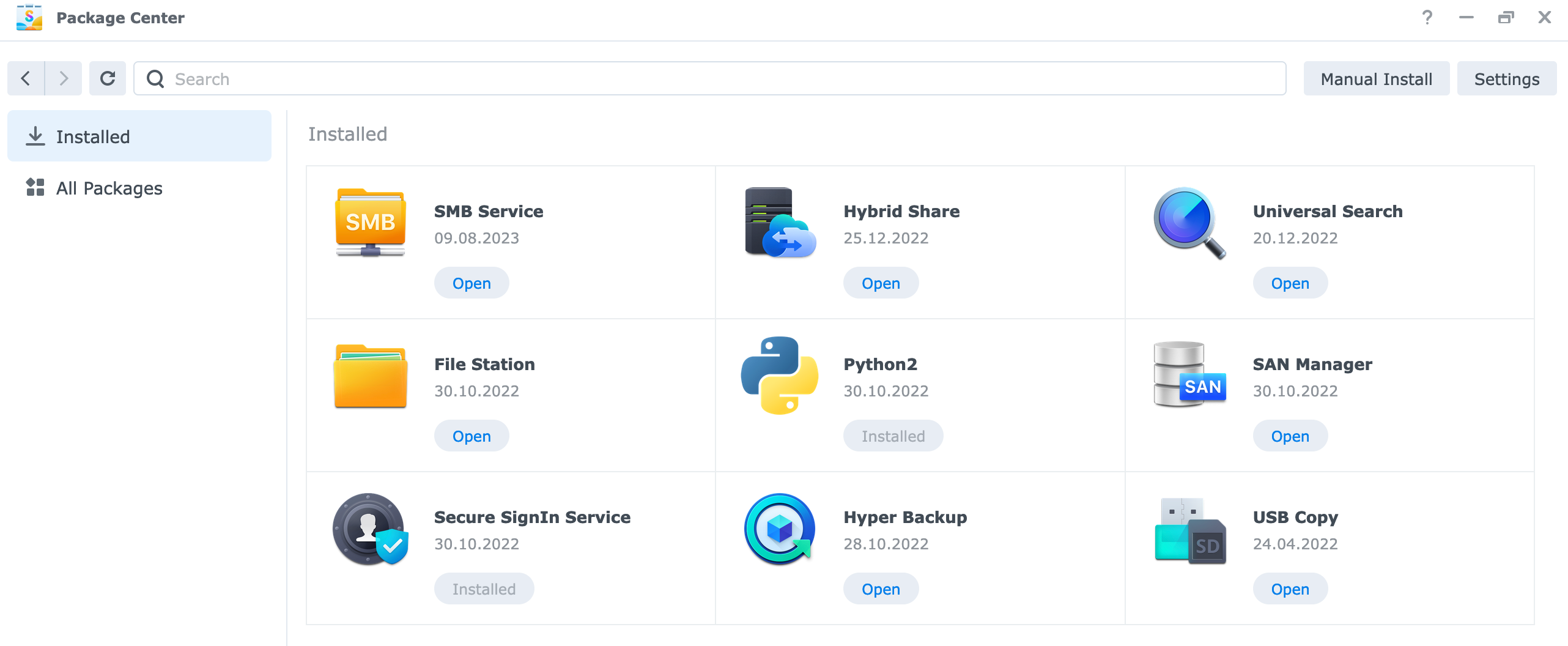Viewport: 1568px width, 646px height.
Task: Click the Search input field
Action: point(709,78)
